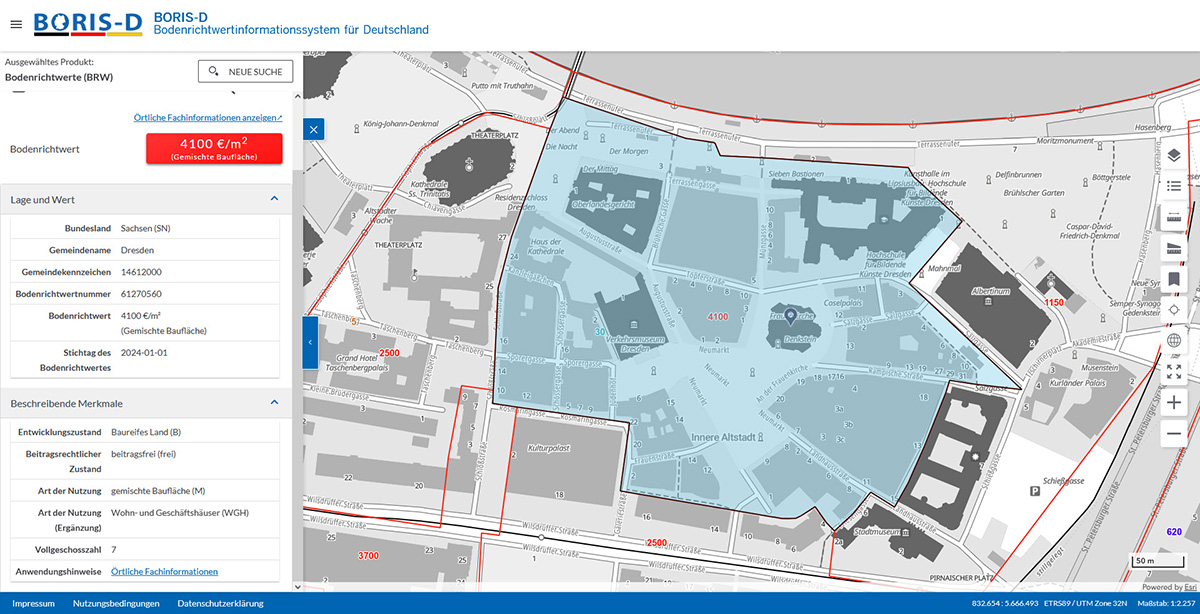
Task: Click the Impressum footer link
Action: point(32,603)
